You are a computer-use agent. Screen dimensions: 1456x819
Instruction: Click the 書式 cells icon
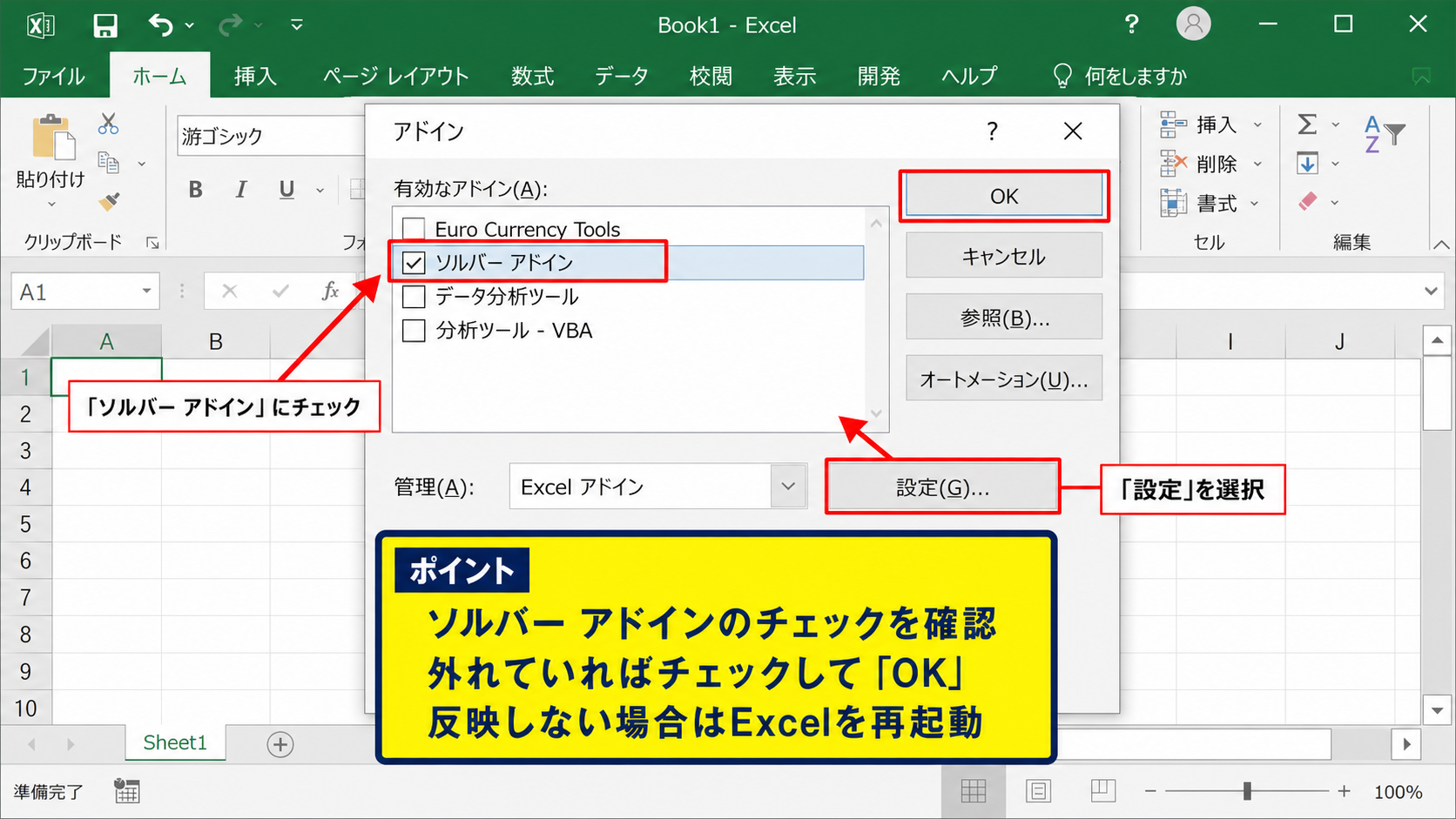(x=1173, y=203)
